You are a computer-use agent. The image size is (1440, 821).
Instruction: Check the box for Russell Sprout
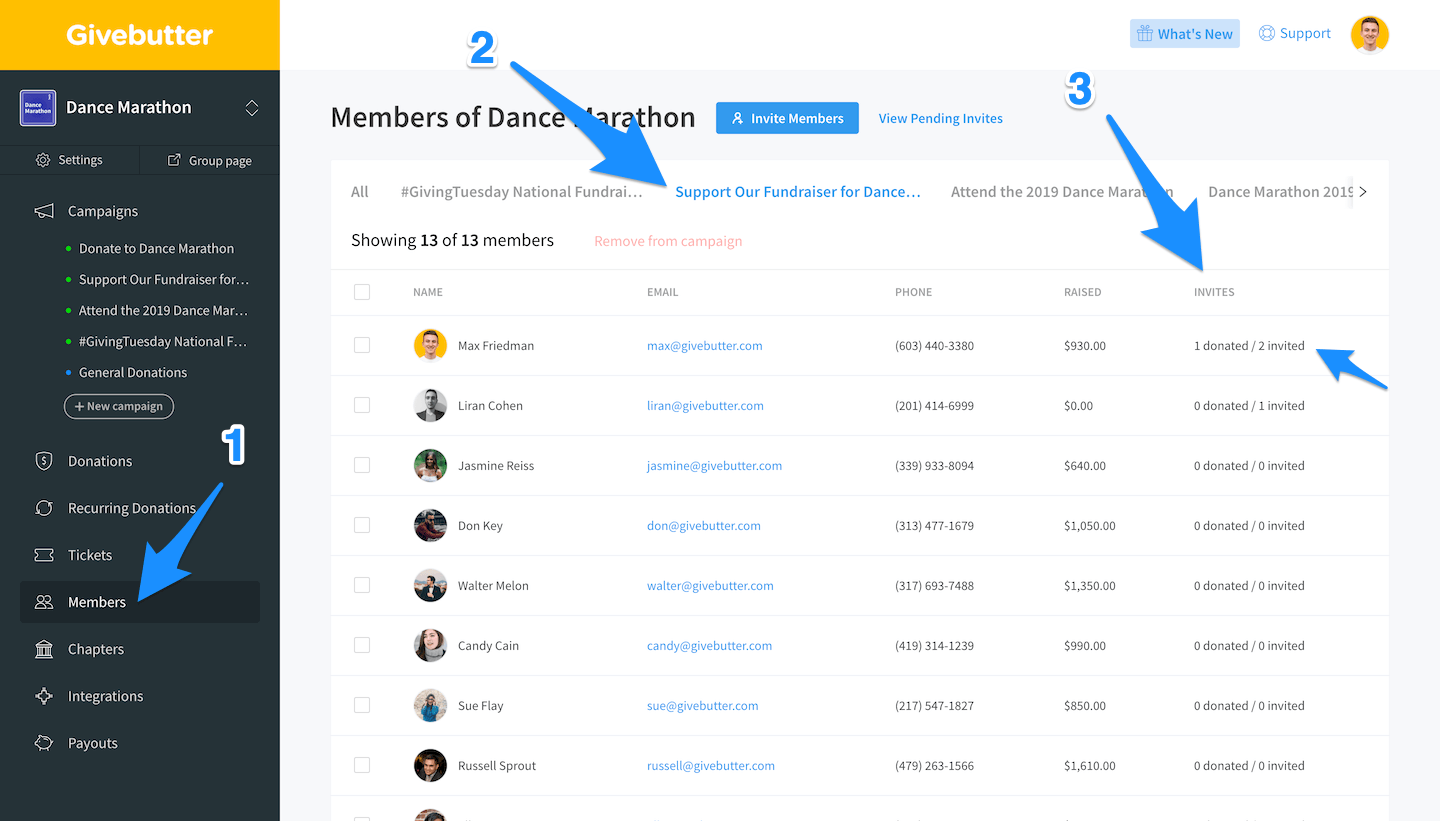[x=362, y=765]
